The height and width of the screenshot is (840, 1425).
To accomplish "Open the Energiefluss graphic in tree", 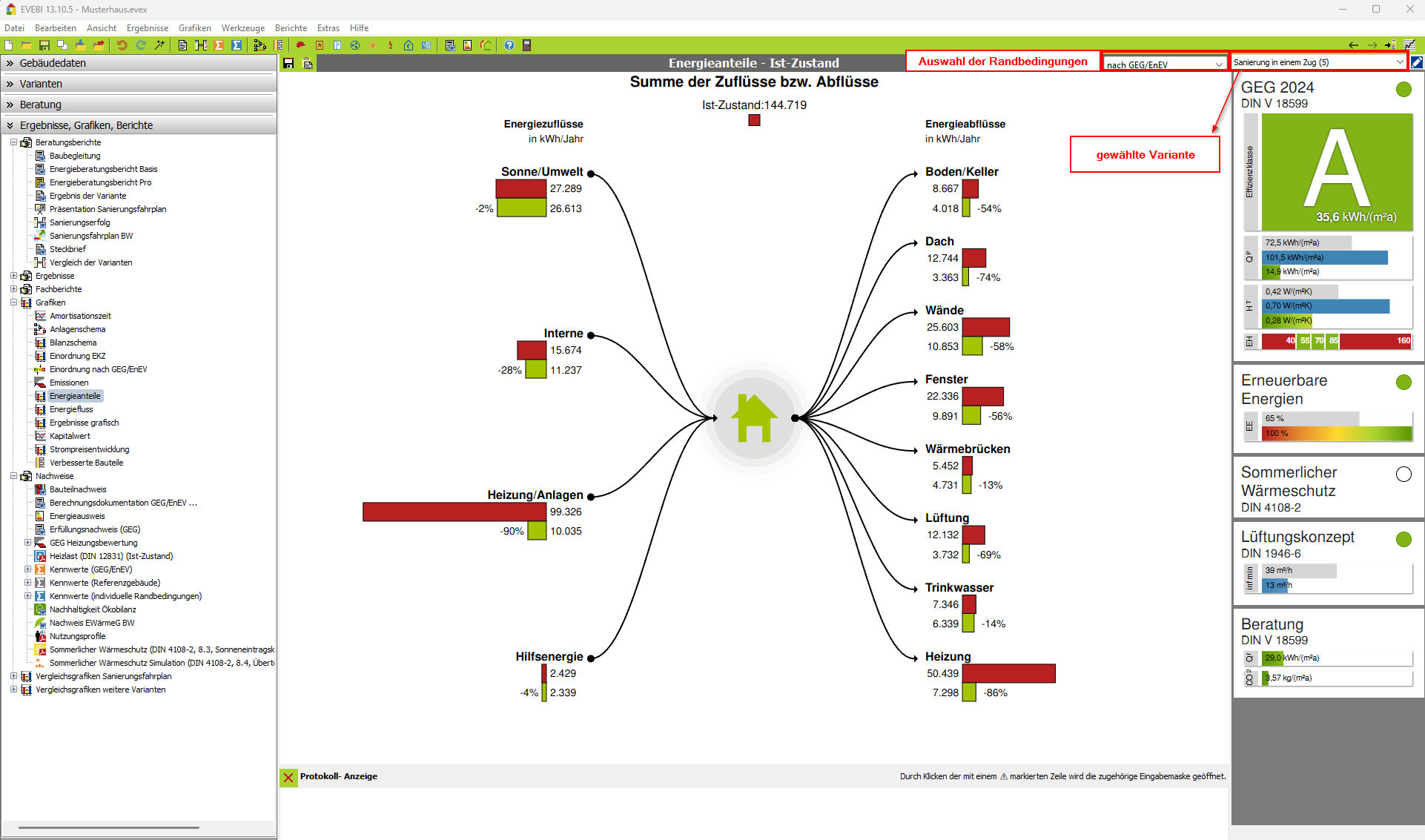I will tap(71, 409).
